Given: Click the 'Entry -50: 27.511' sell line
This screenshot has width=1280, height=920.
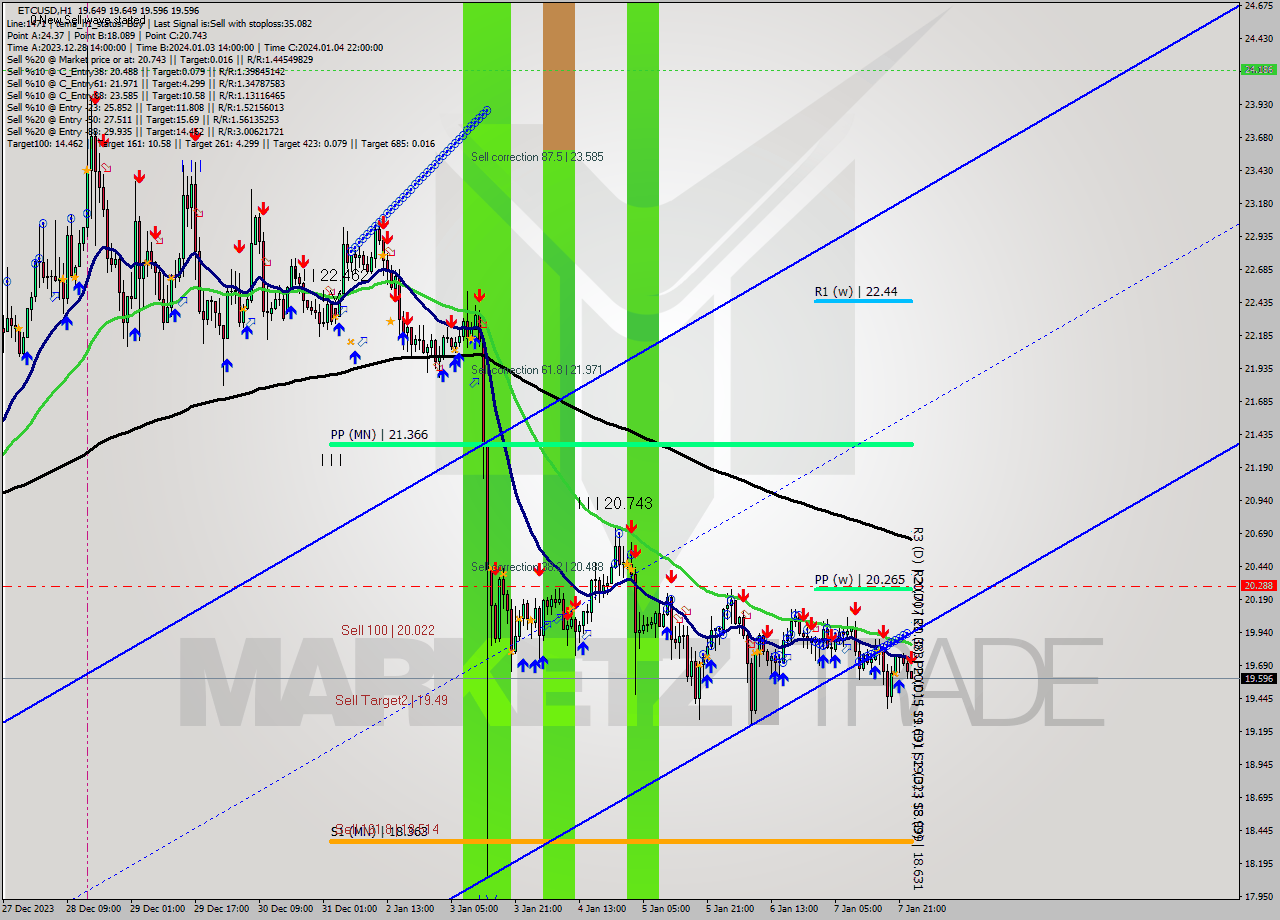Looking at the screenshot, I should point(145,119).
